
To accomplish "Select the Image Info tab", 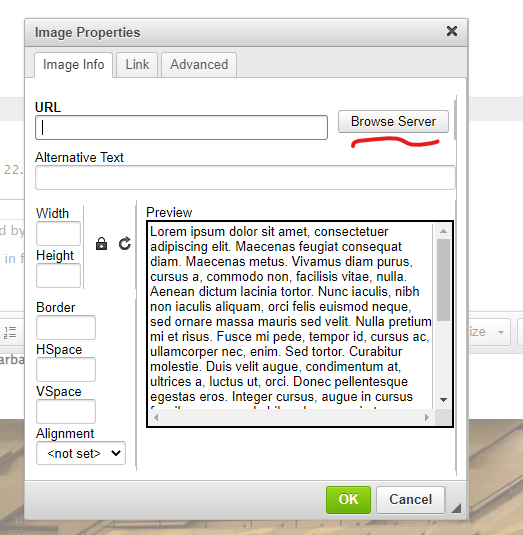I will pyautogui.click(x=73, y=64).
